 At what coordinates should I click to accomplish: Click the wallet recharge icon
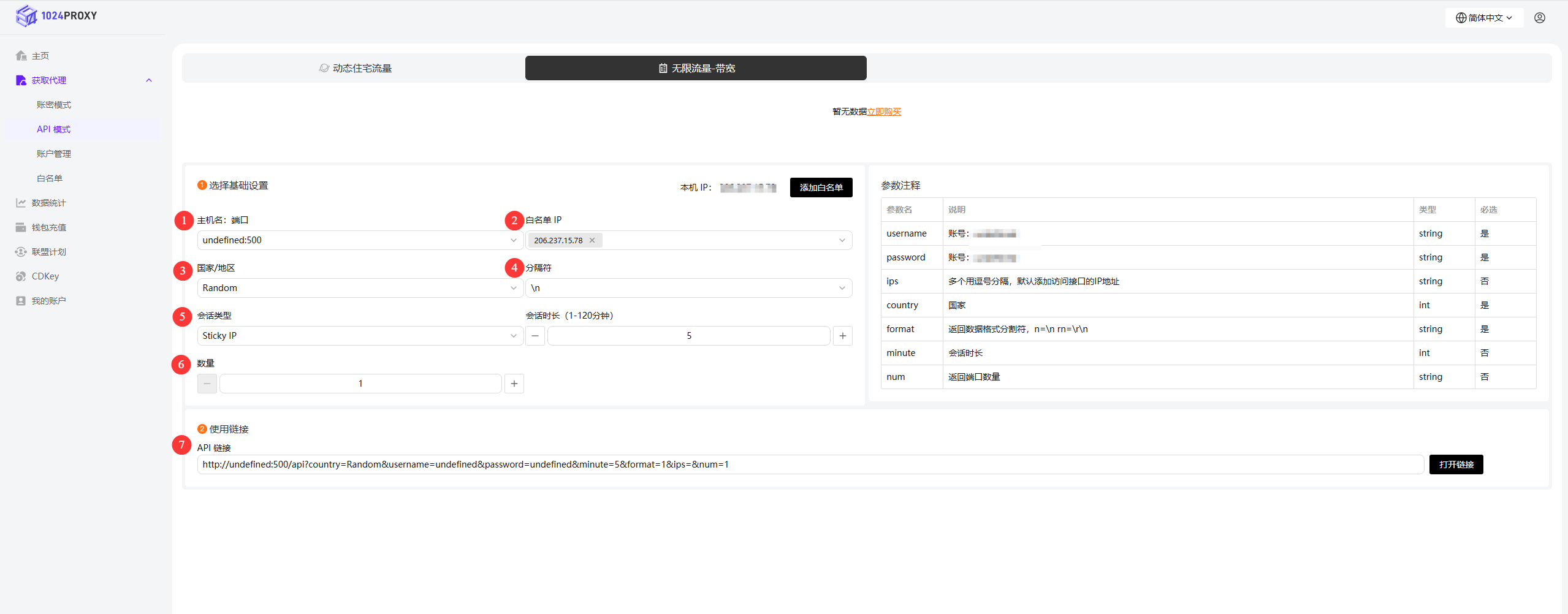pyautogui.click(x=21, y=227)
